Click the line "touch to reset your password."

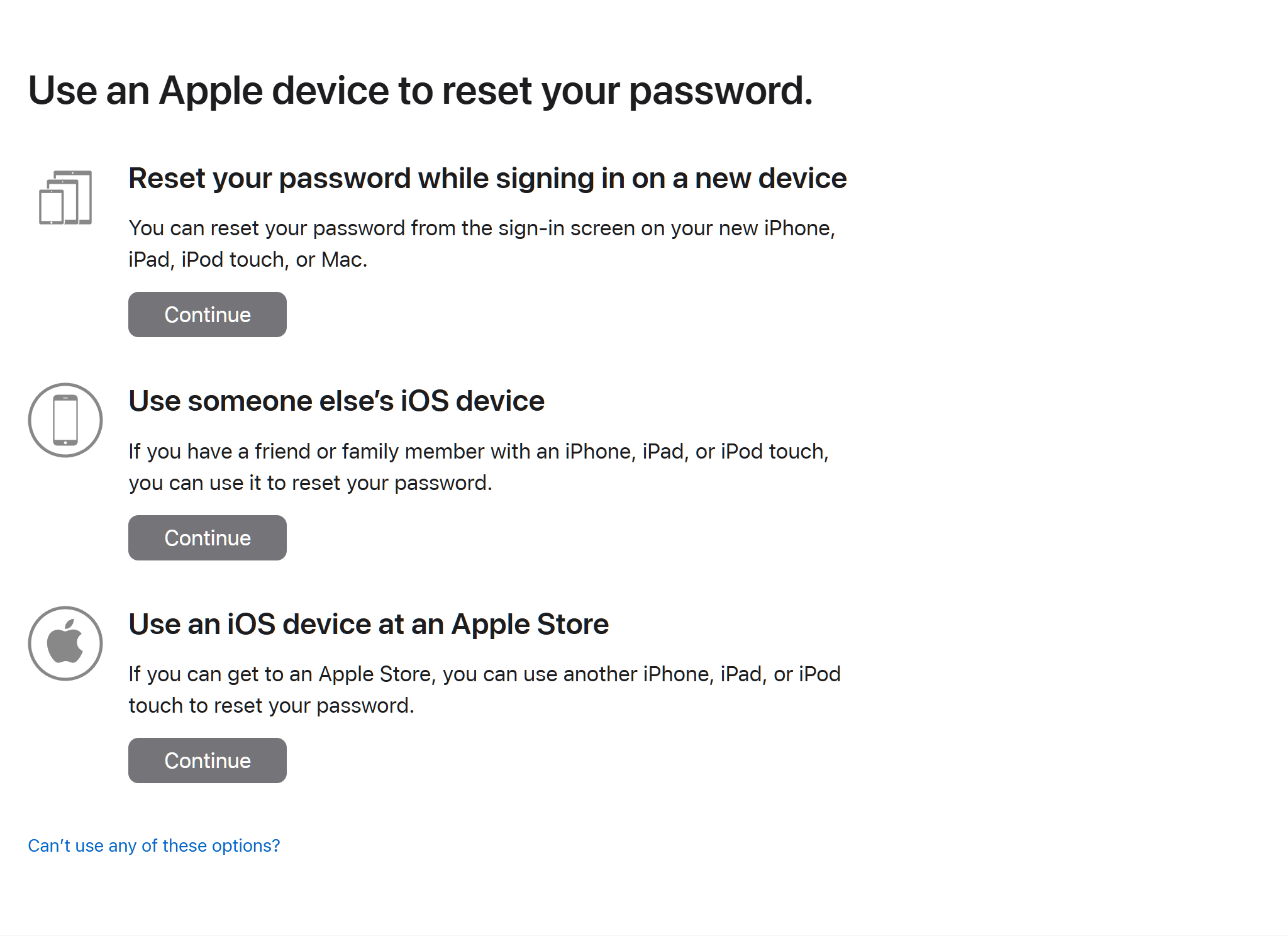[272, 706]
